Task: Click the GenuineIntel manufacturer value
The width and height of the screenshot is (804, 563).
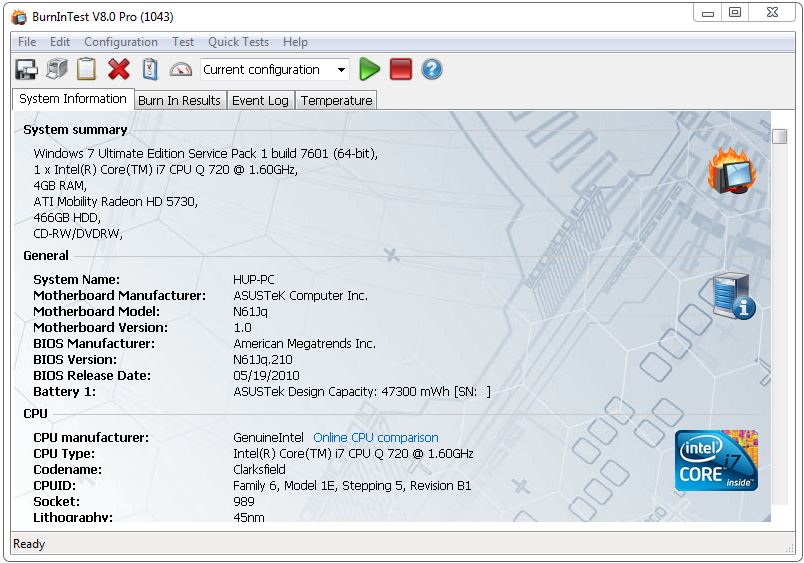Action: [x=268, y=438]
